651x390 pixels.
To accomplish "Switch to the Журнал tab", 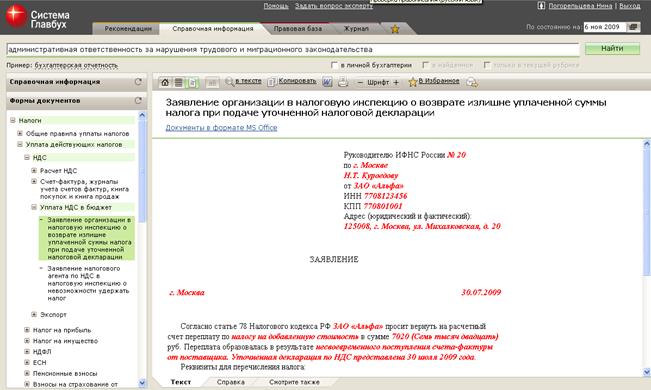I will (356, 29).
